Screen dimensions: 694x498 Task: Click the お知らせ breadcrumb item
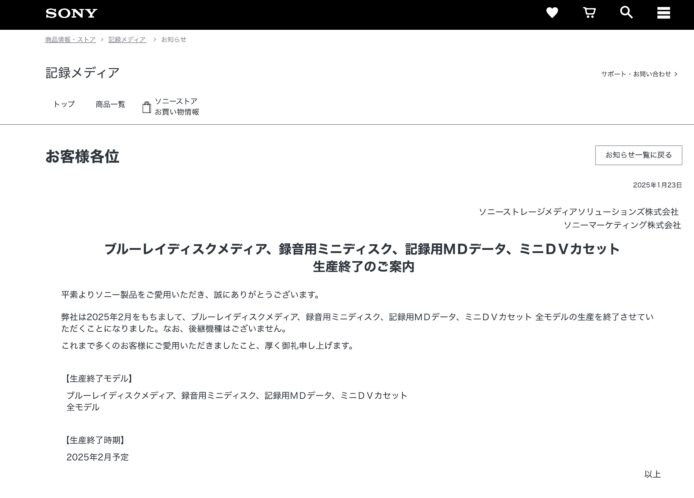point(173,40)
